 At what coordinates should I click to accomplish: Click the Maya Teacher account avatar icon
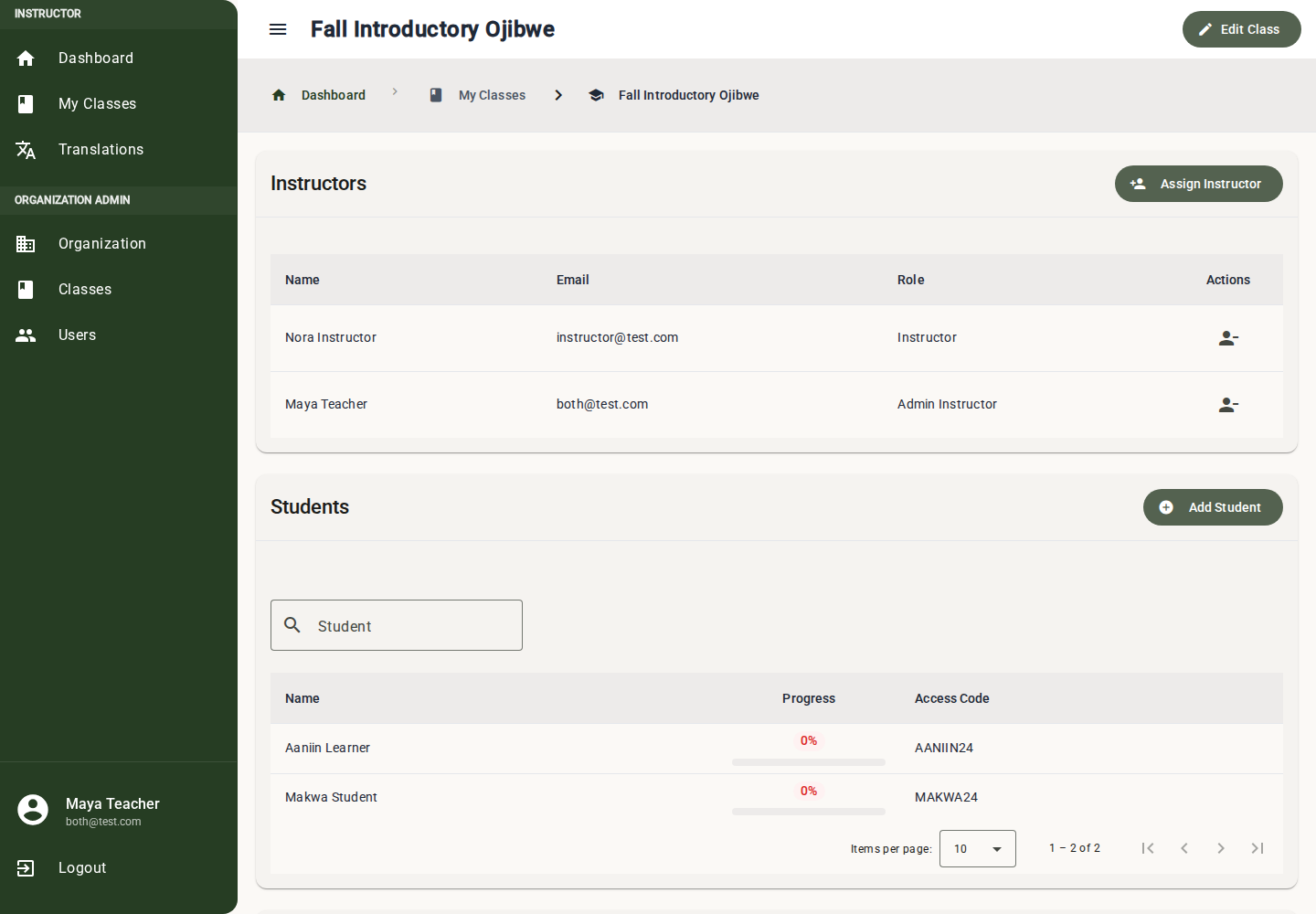coord(33,810)
